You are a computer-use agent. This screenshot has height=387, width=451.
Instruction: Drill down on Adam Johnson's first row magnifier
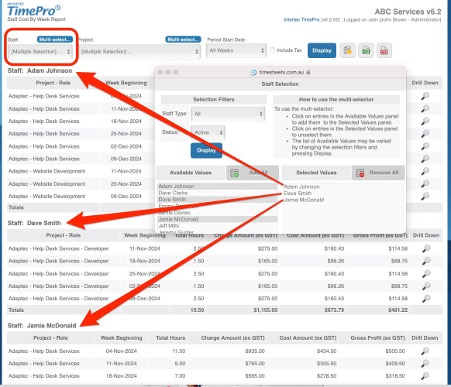click(x=425, y=96)
